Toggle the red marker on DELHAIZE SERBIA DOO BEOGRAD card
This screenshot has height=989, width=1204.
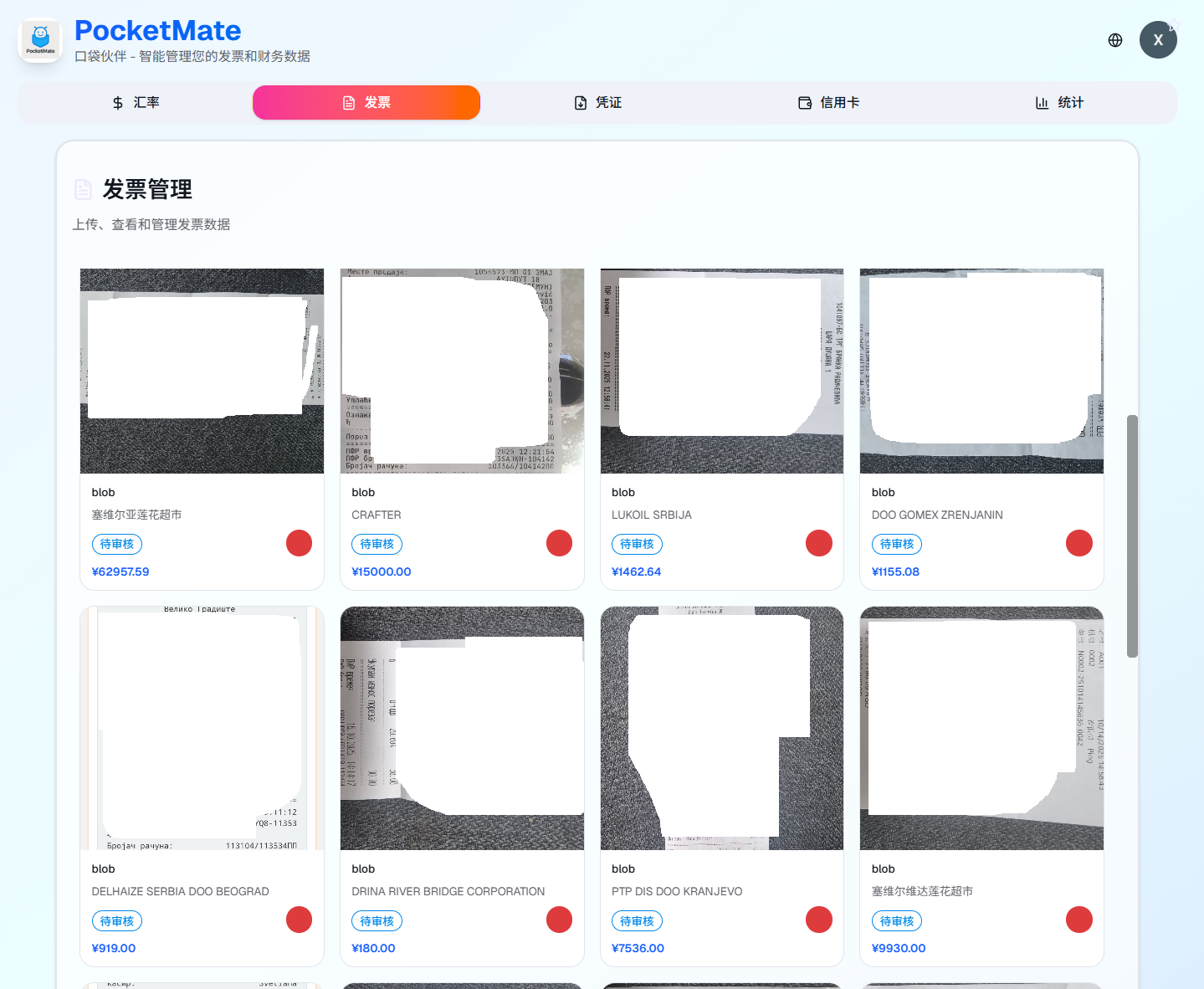click(x=299, y=920)
